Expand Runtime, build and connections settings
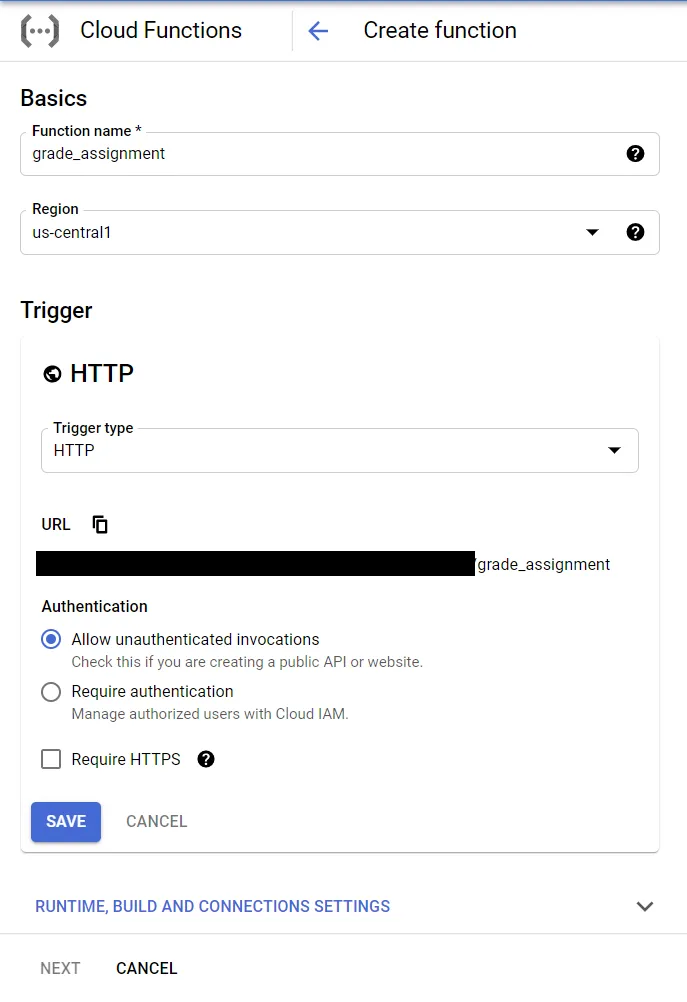Image resolution: width=687 pixels, height=1002 pixels. (x=213, y=906)
